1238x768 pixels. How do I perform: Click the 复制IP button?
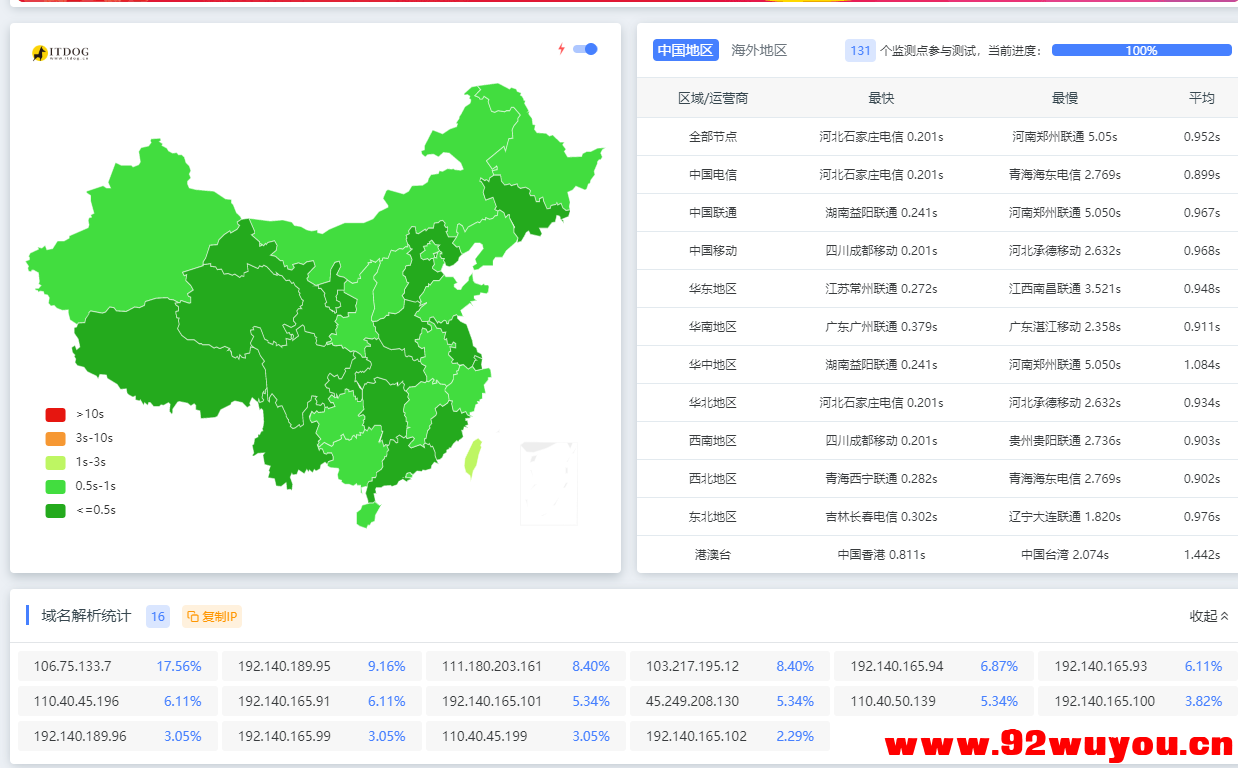(x=212, y=617)
